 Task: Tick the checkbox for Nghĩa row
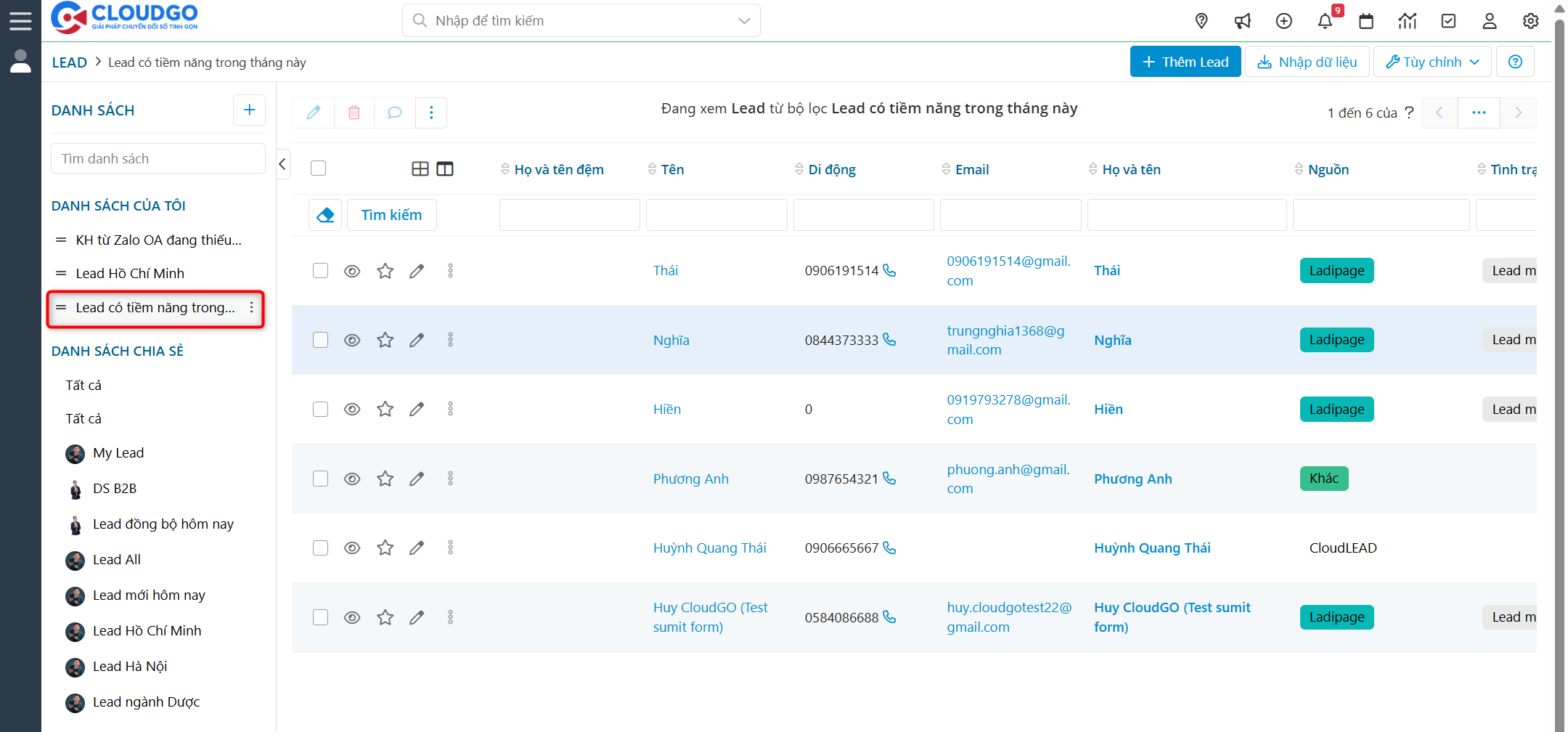pyautogui.click(x=320, y=340)
